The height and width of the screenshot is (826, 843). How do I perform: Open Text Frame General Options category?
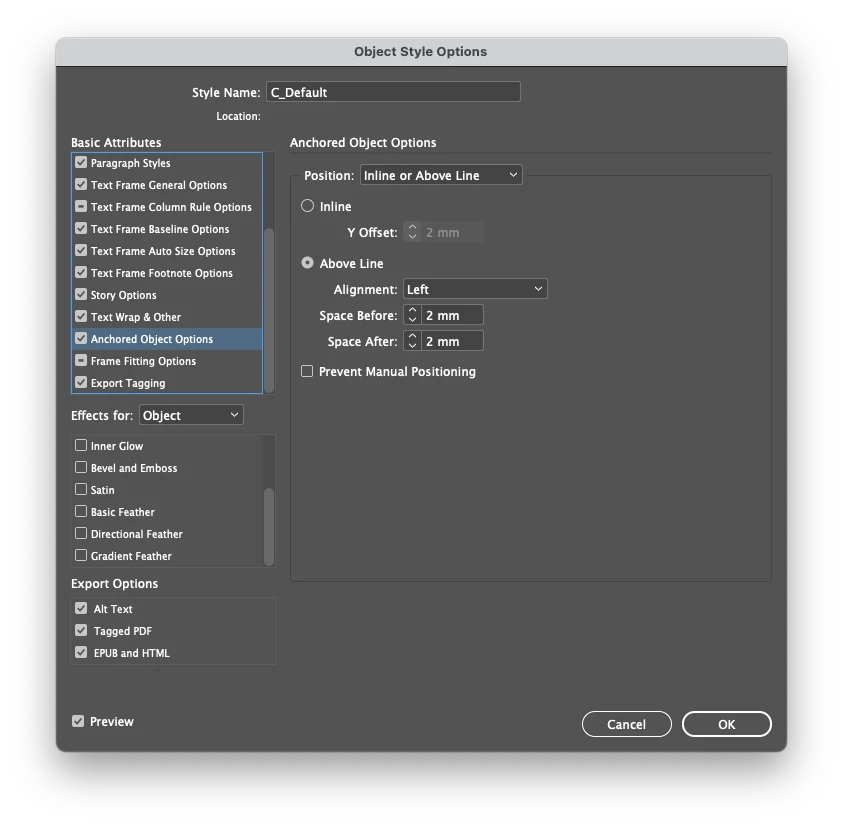coord(159,185)
